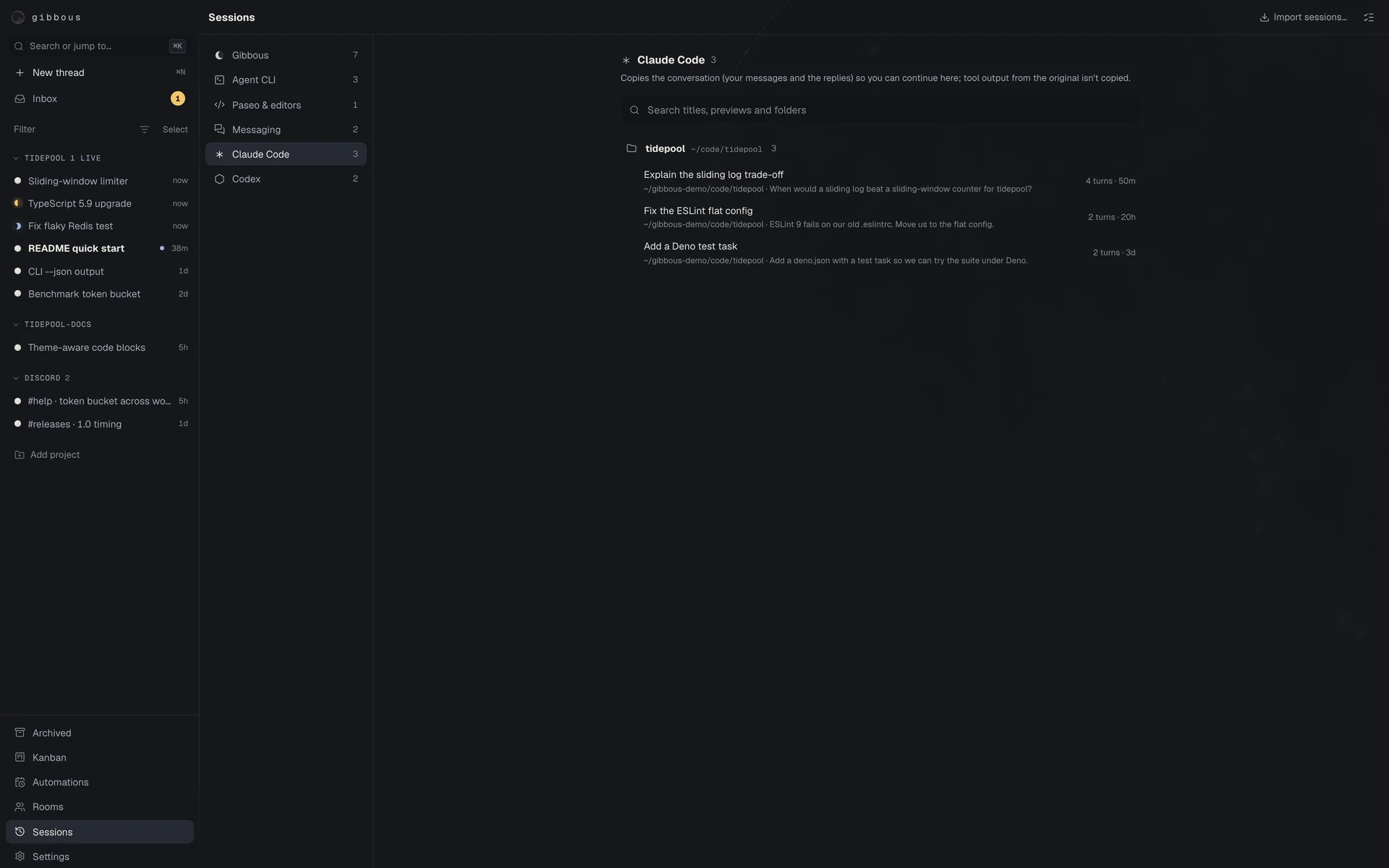Click the Agent CLI terminal icon
This screenshot has height=868, width=1389.
(219, 80)
